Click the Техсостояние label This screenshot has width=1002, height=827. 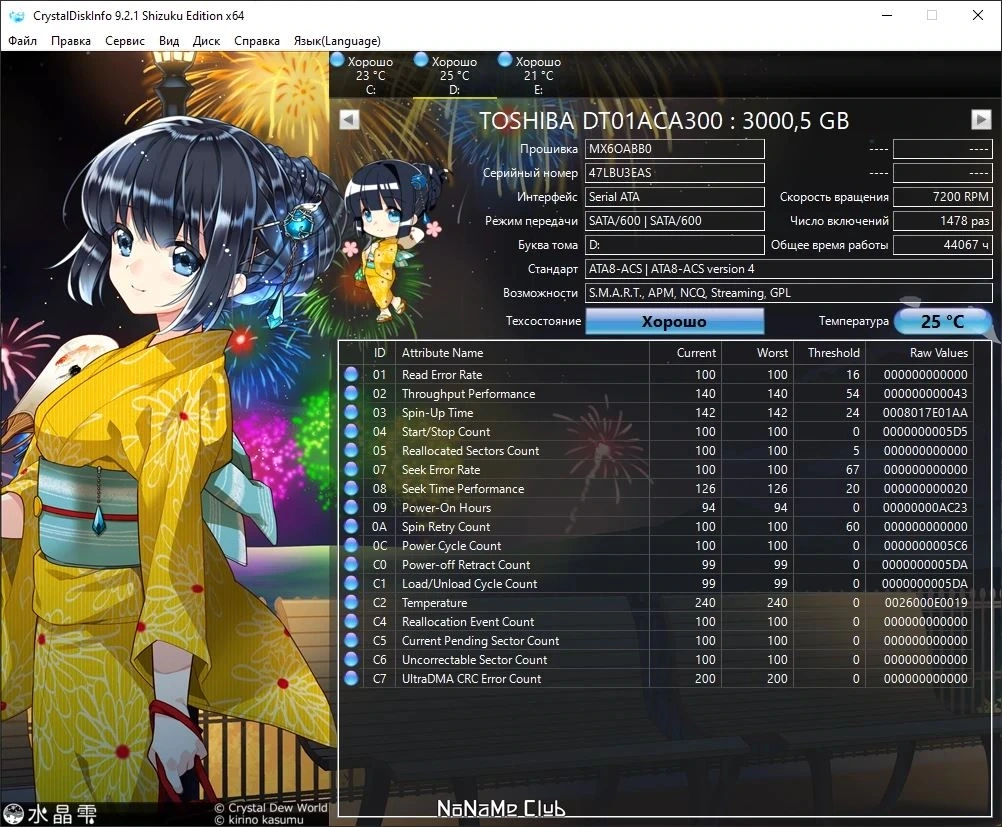(x=543, y=321)
